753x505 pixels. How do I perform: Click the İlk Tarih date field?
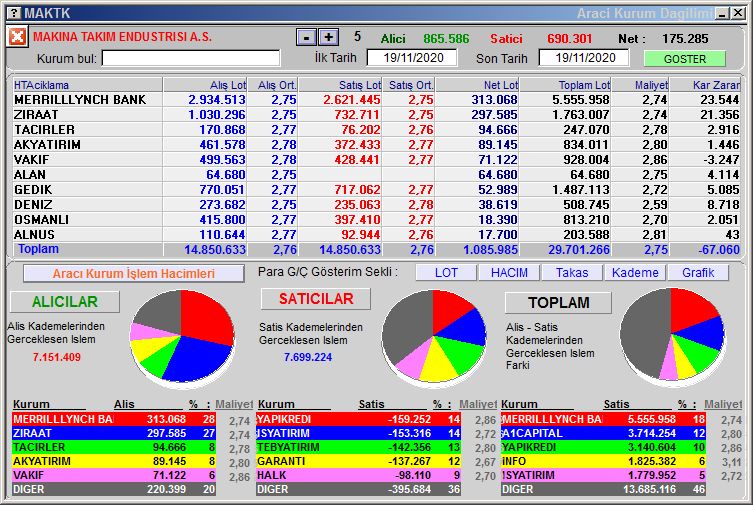tap(412, 58)
